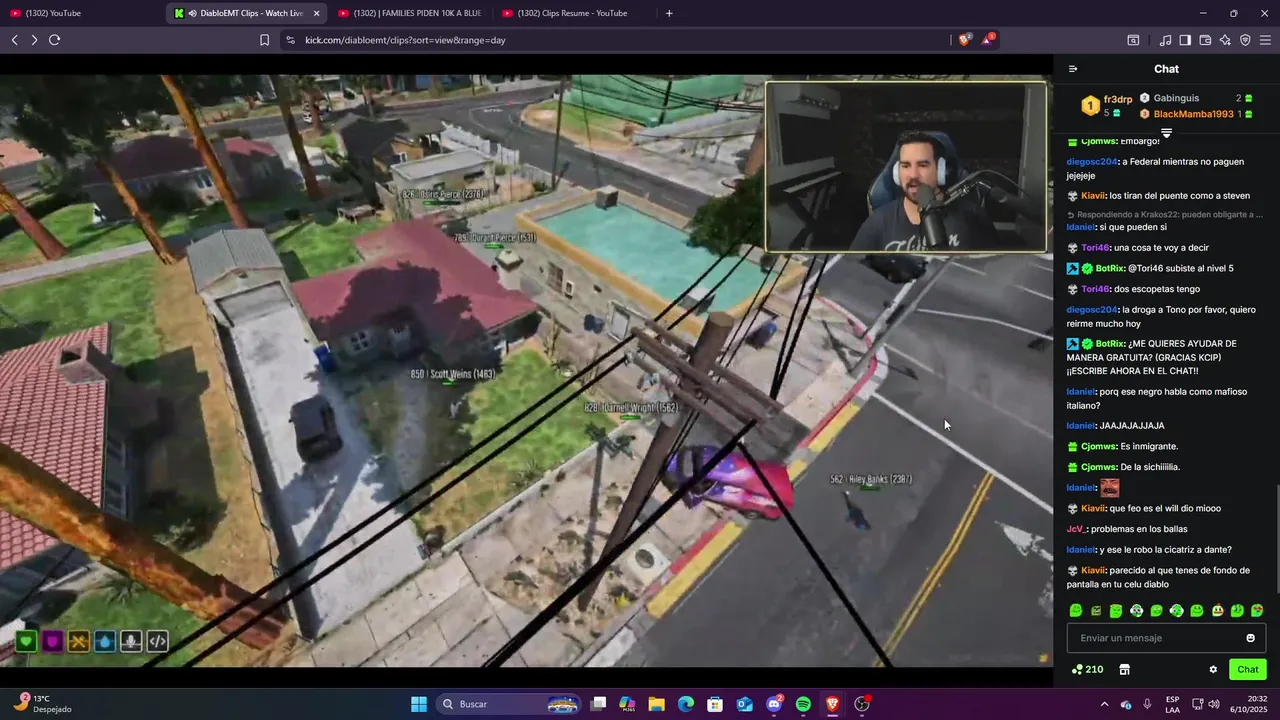The width and height of the screenshot is (1280, 720).
Task: Open Leo AI sparkle icon
Action: click(x=1225, y=40)
